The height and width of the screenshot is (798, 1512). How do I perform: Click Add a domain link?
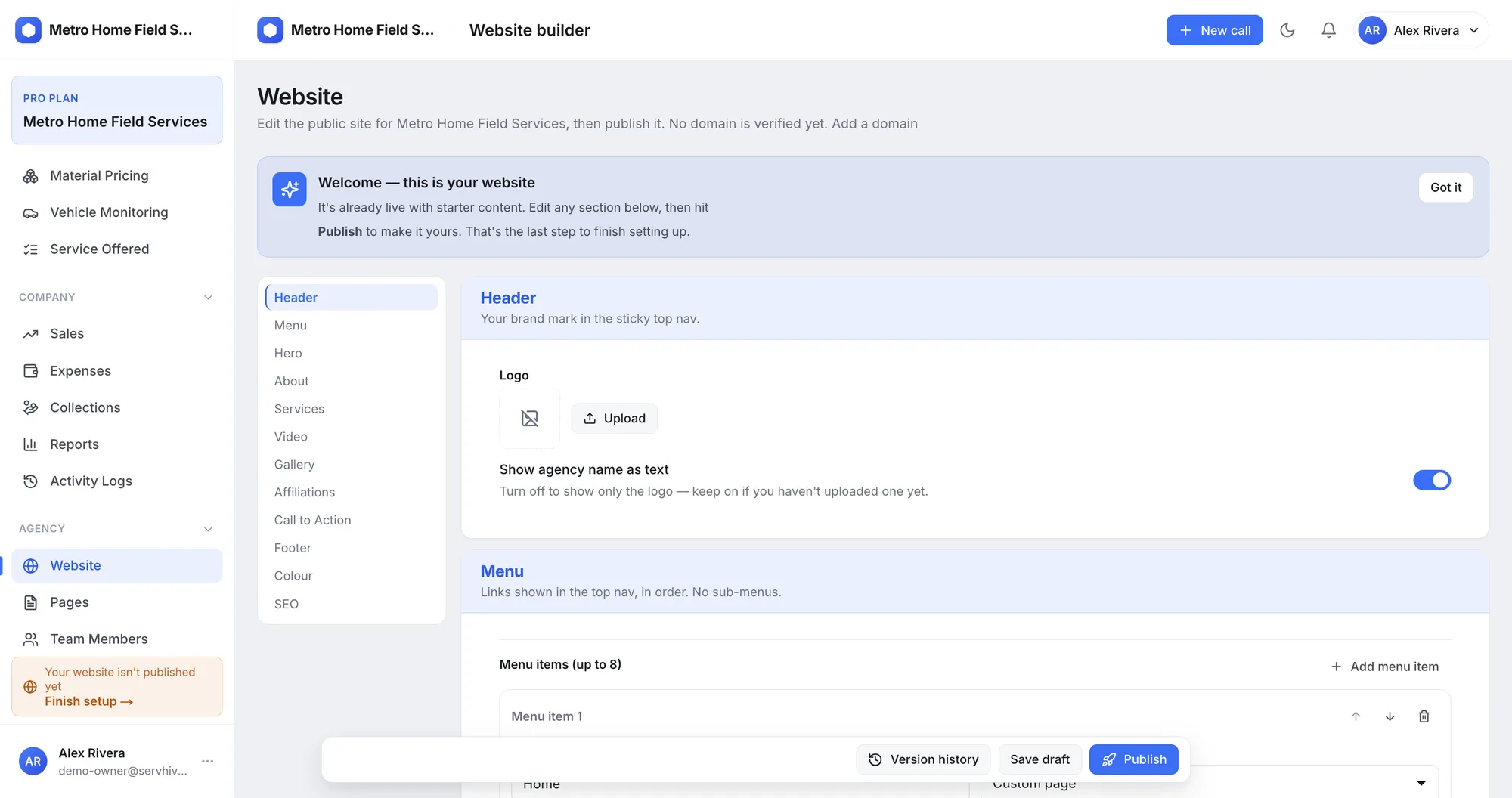click(x=875, y=124)
